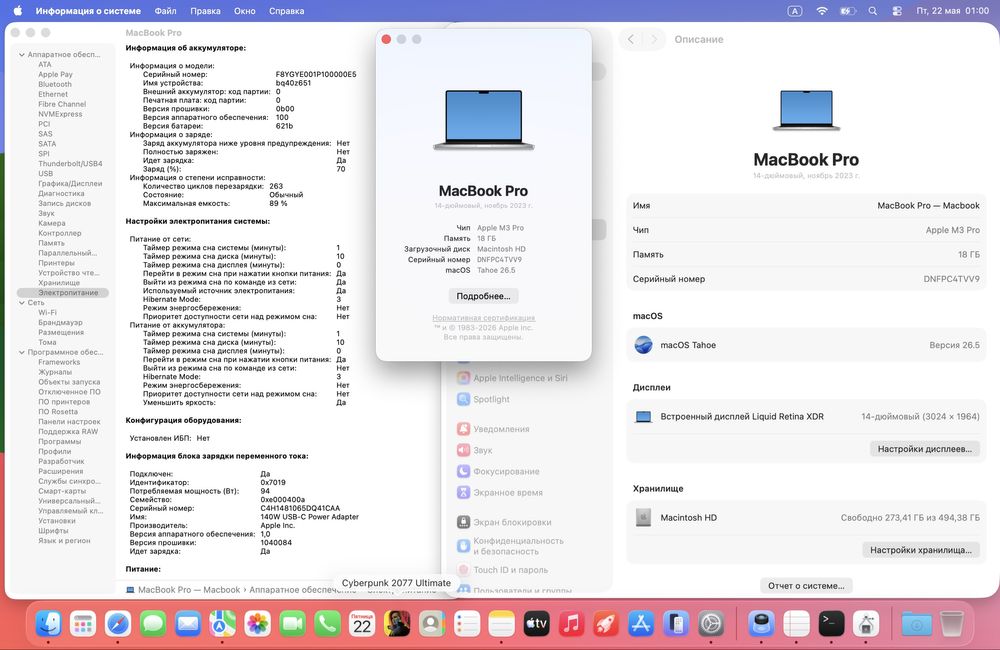Launch Messages from the Dock

tap(153, 623)
